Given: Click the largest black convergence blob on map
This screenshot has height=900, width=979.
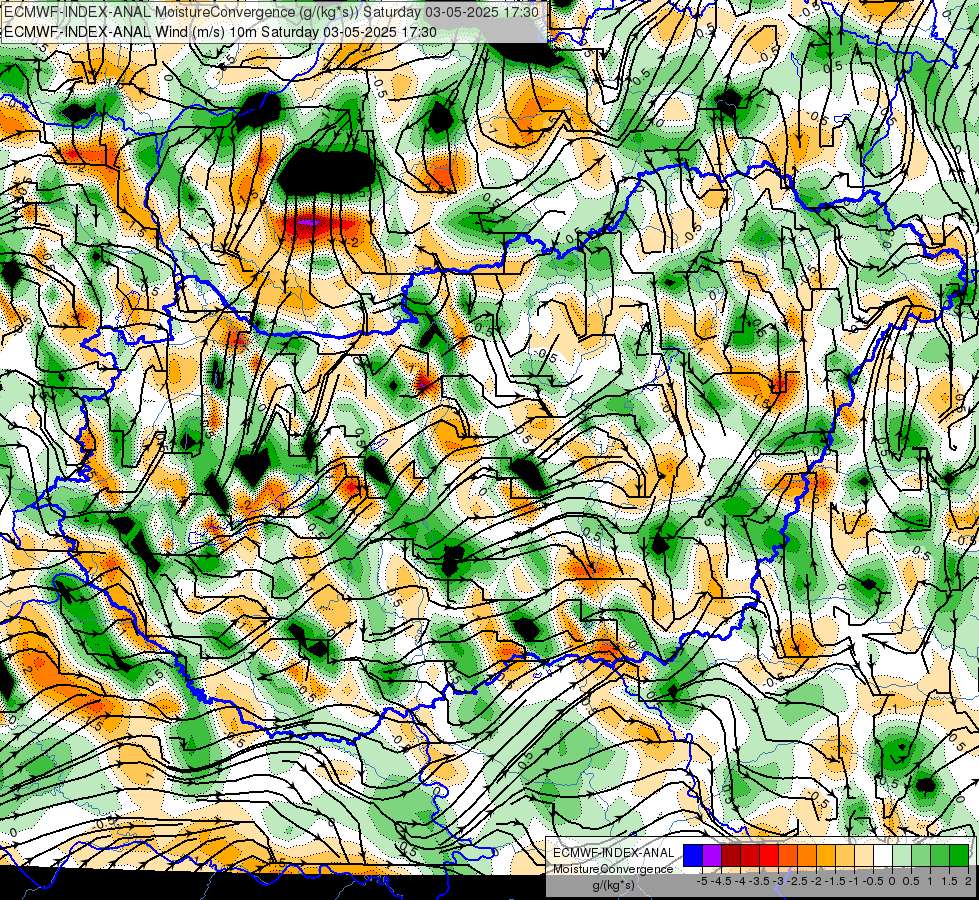Looking at the screenshot, I should [x=326, y=172].
